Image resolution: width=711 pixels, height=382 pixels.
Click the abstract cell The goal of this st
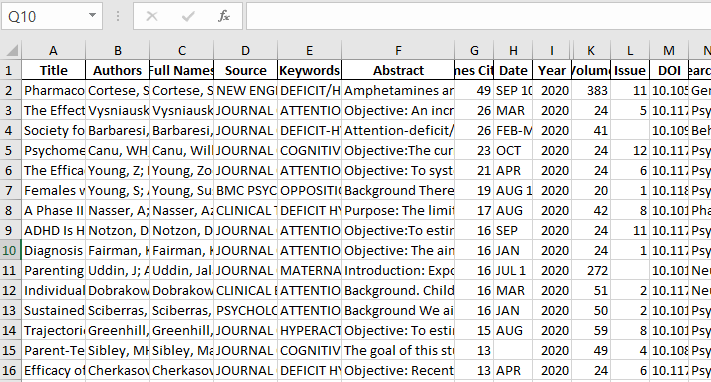(x=398, y=350)
